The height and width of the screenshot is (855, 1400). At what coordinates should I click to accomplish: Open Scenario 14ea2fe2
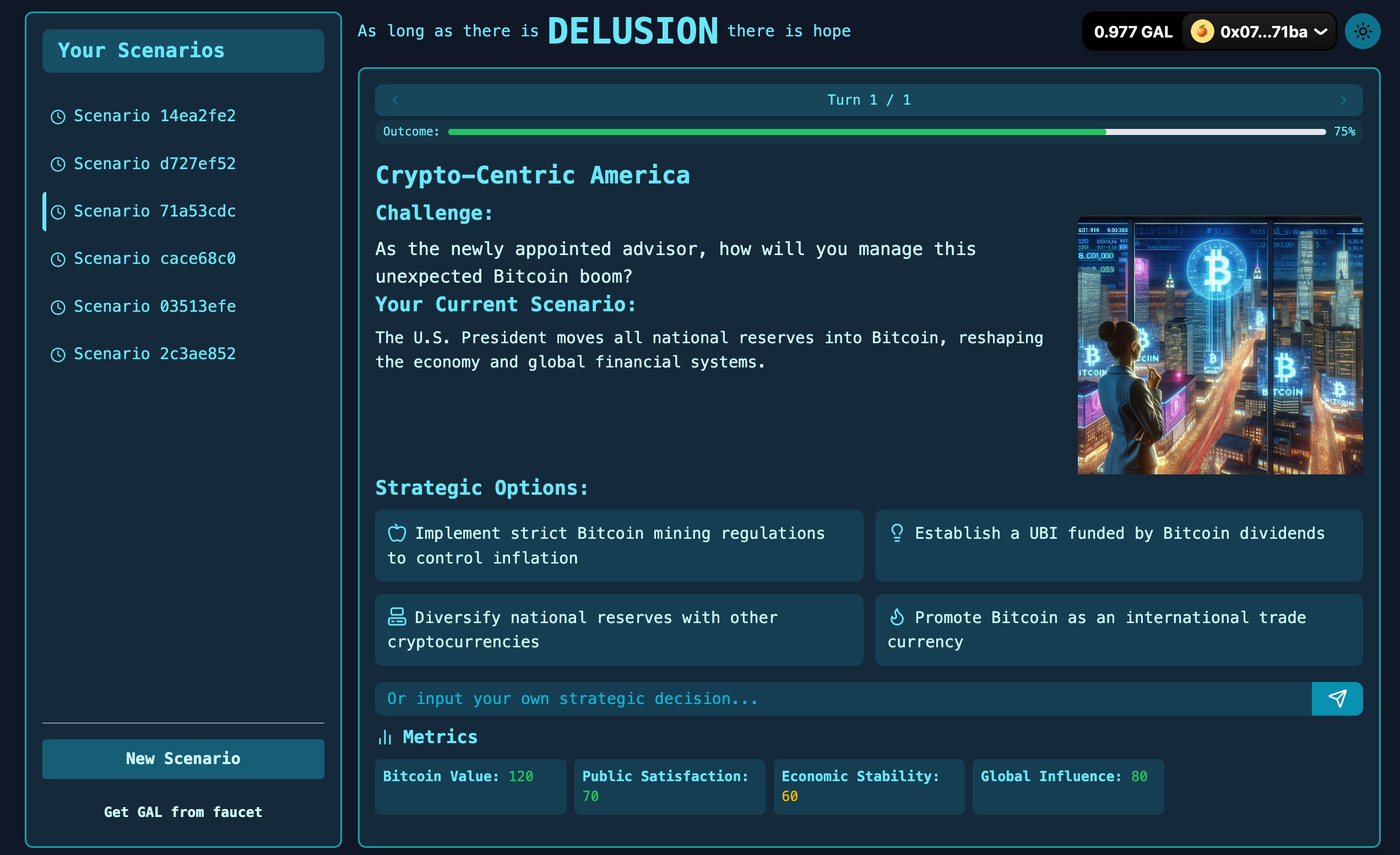(183, 116)
